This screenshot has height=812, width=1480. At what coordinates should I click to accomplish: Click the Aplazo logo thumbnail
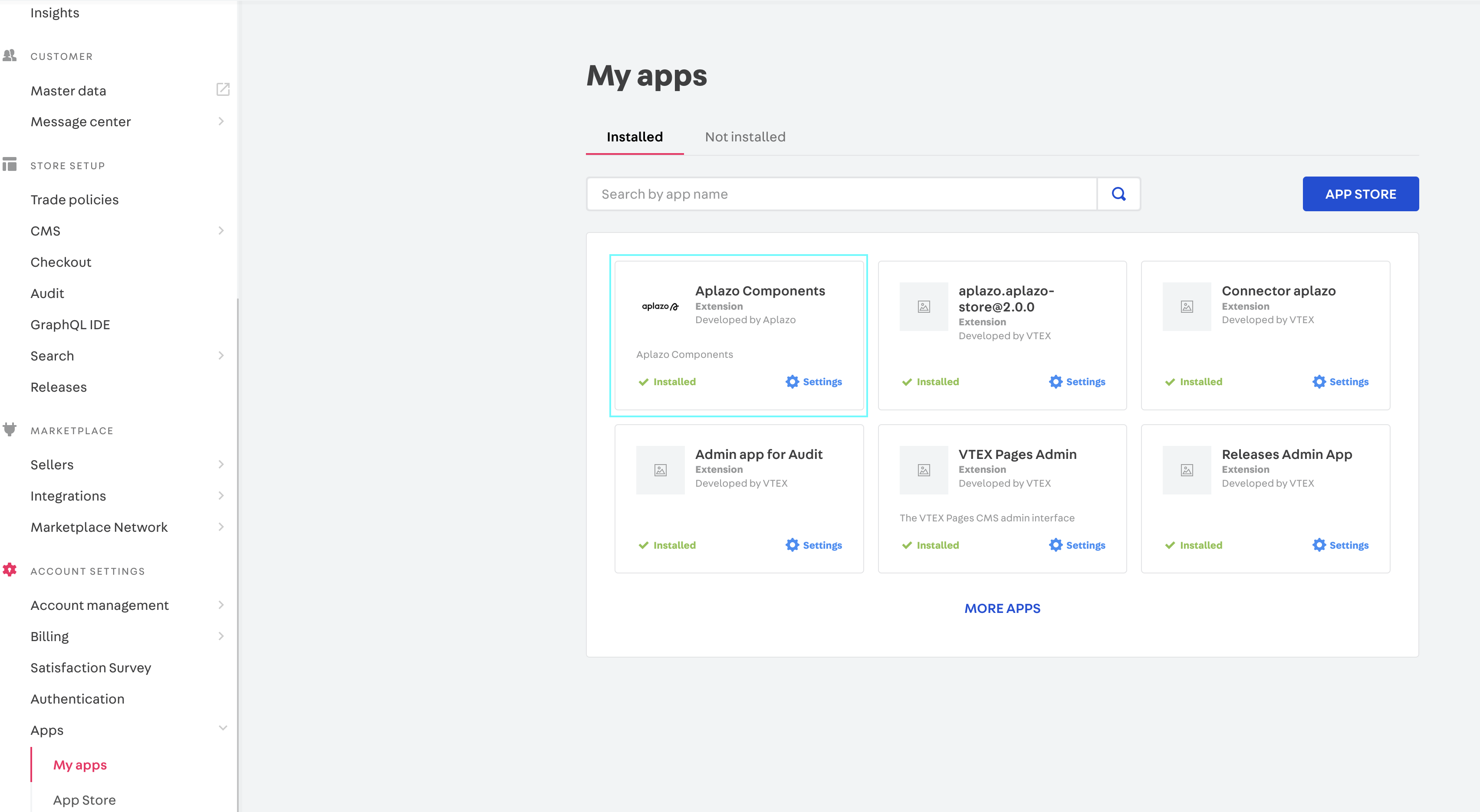(660, 307)
